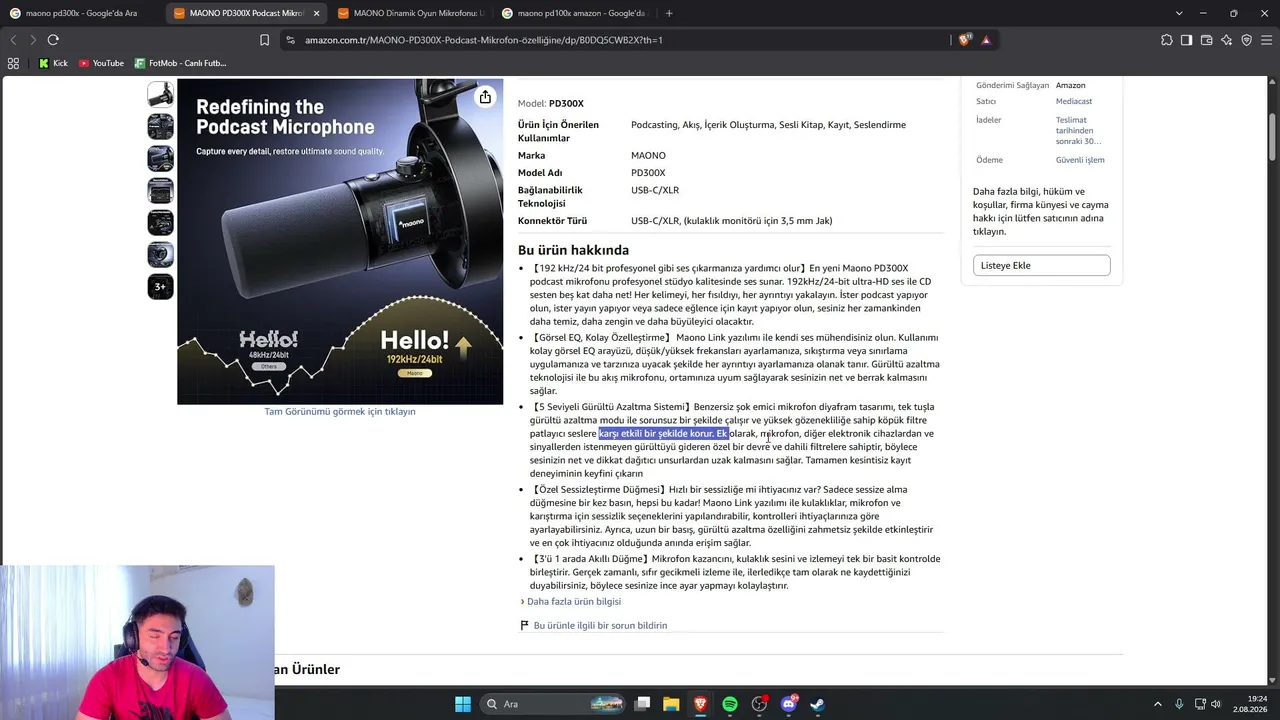Open the FotMob bookmark

[x=181, y=63]
